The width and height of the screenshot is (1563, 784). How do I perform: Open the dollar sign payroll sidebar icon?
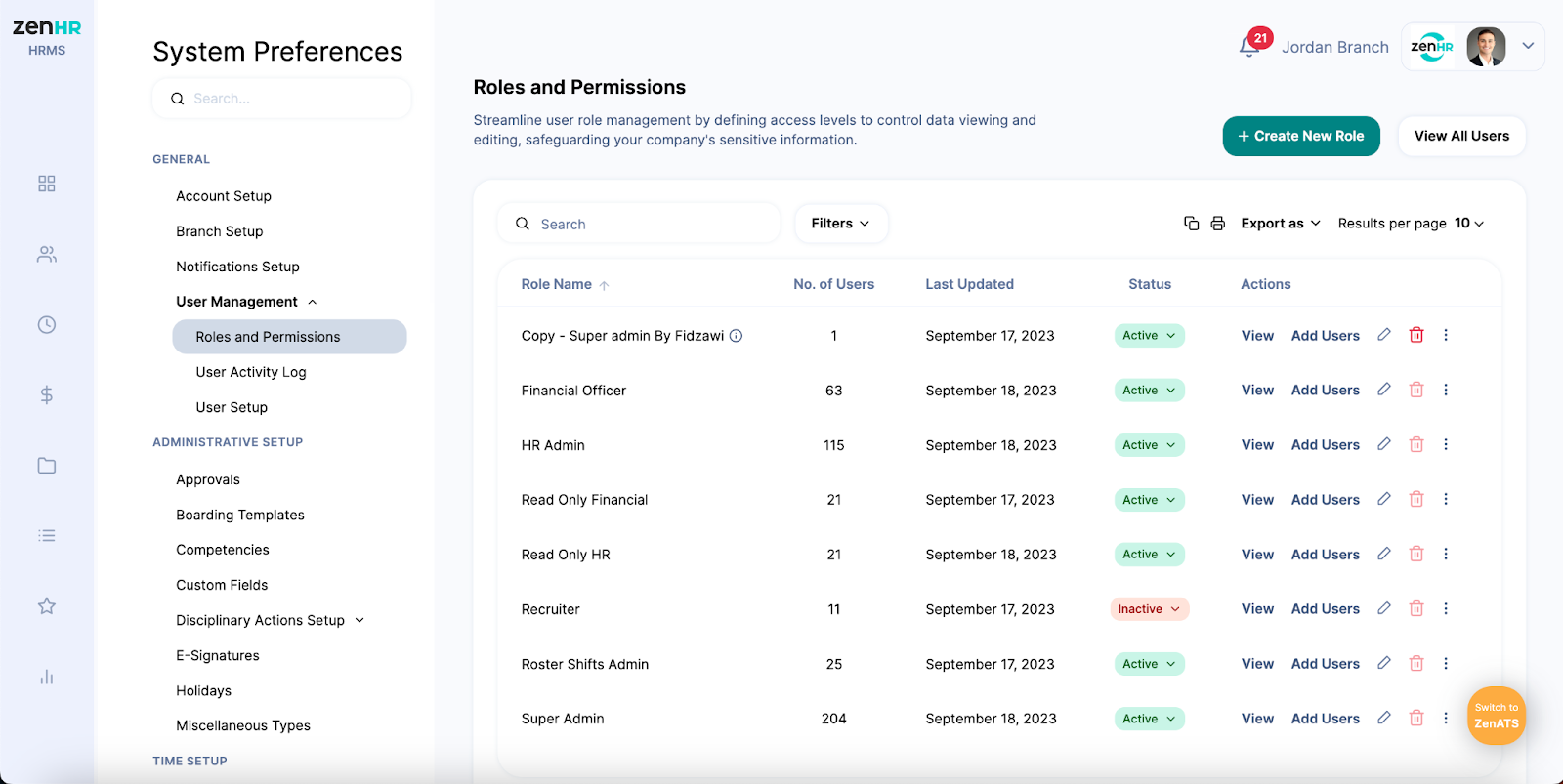(46, 395)
